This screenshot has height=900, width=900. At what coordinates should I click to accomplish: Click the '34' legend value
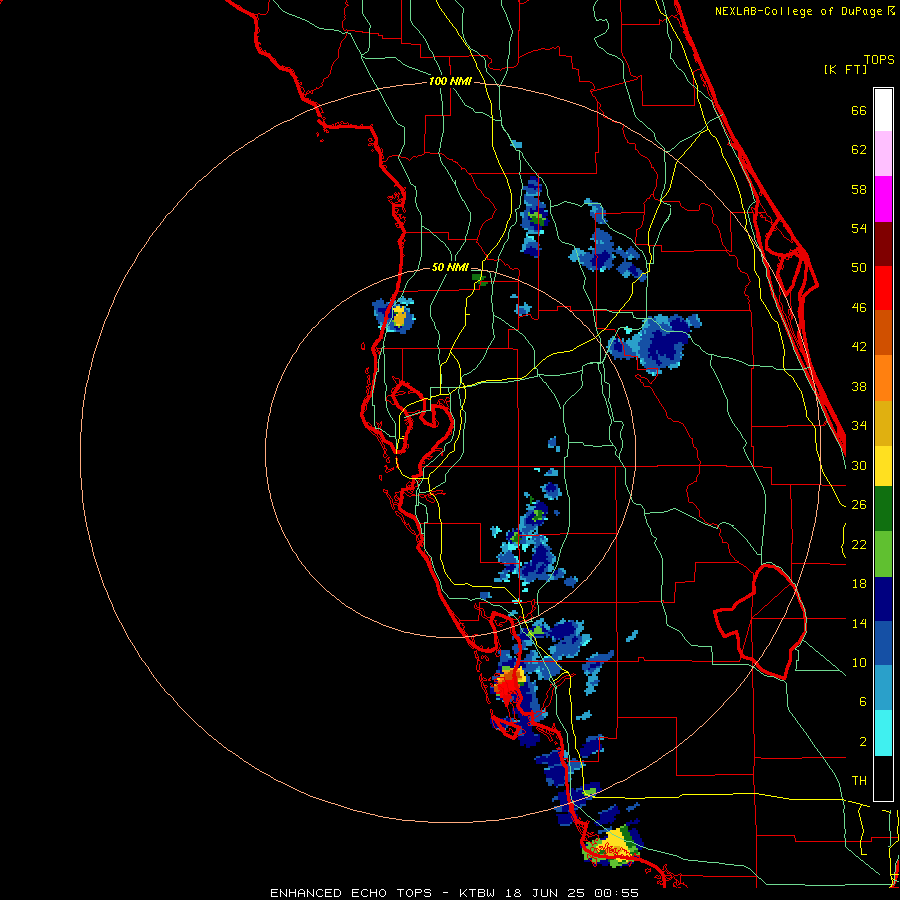859,426
